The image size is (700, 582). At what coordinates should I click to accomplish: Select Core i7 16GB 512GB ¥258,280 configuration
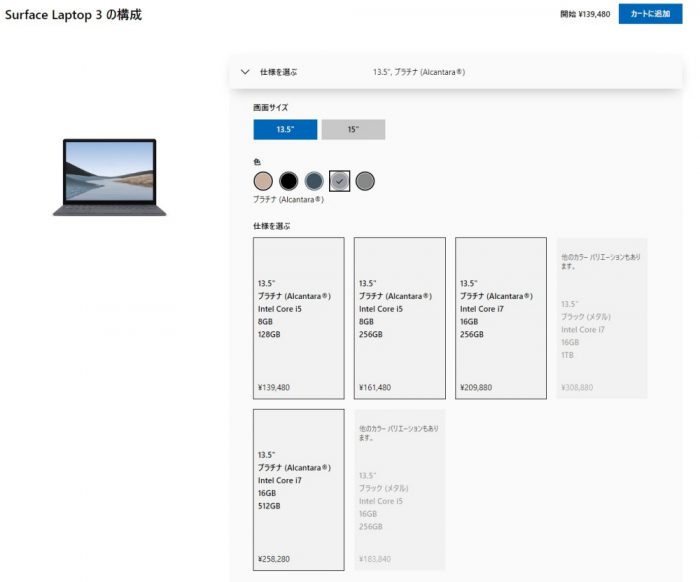click(x=299, y=490)
